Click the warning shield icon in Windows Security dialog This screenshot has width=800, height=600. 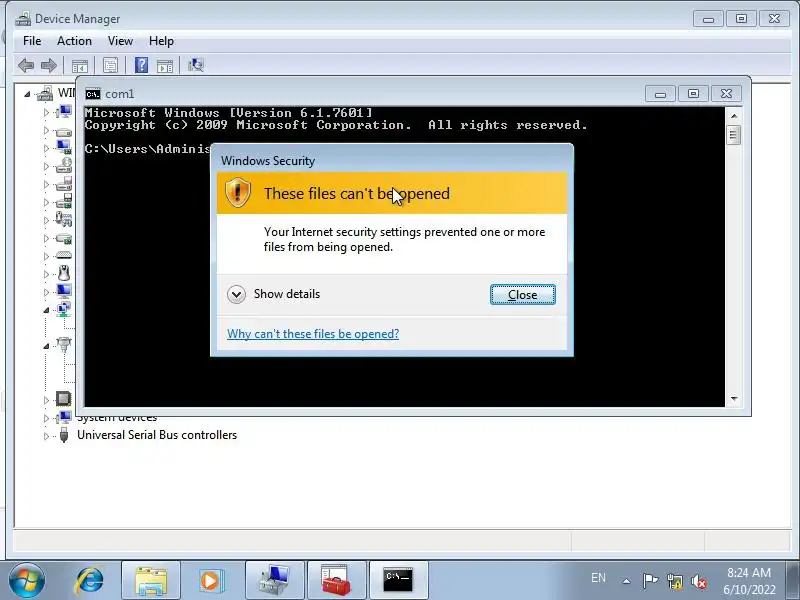click(238, 192)
